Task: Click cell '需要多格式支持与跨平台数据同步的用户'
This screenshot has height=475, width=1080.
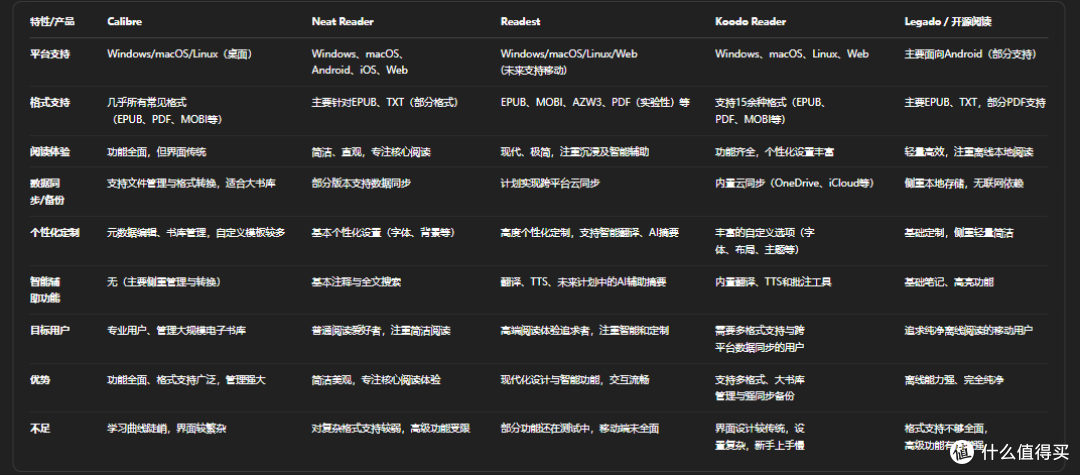Action: click(x=760, y=339)
